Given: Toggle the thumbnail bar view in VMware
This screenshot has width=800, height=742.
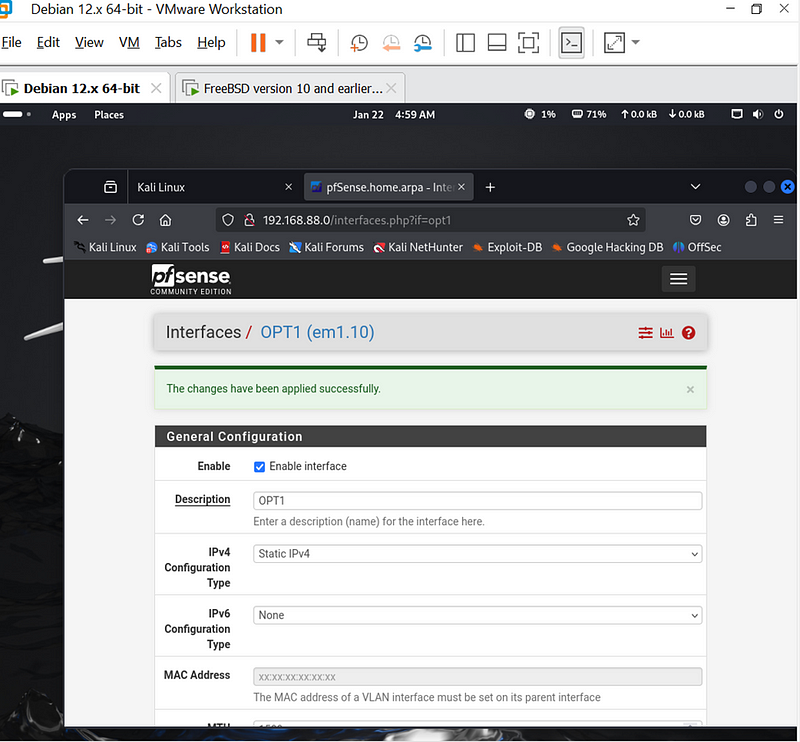Looking at the screenshot, I should [497, 43].
